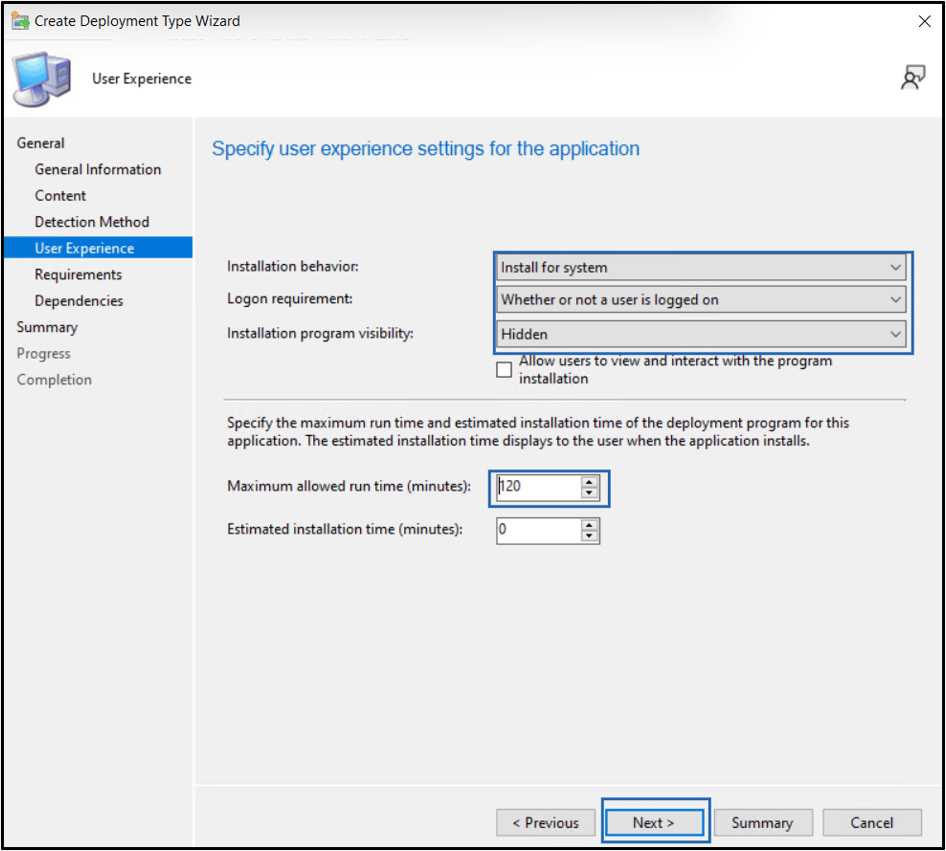The width and height of the screenshot is (946, 851).
Task: Go to General Information step
Action: click(x=98, y=169)
